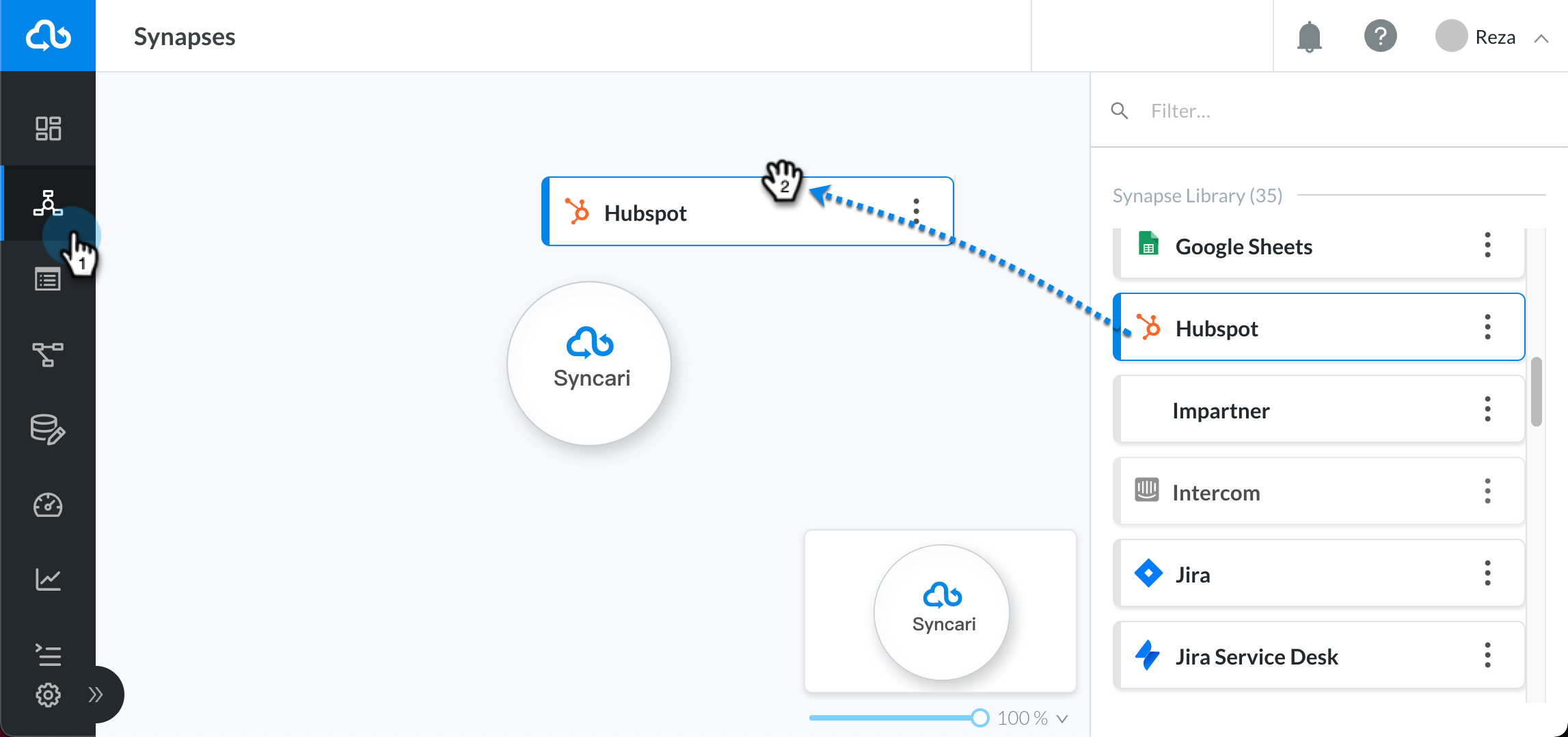
Task: Click the Hubspot node on canvas
Action: click(x=748, y=212)
